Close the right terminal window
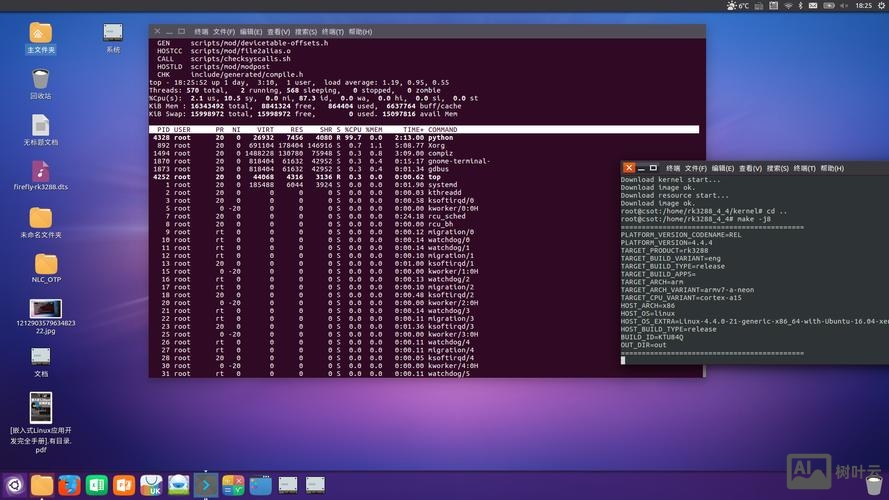Viewport: 889px width, 500px height. tap(628, 168)
